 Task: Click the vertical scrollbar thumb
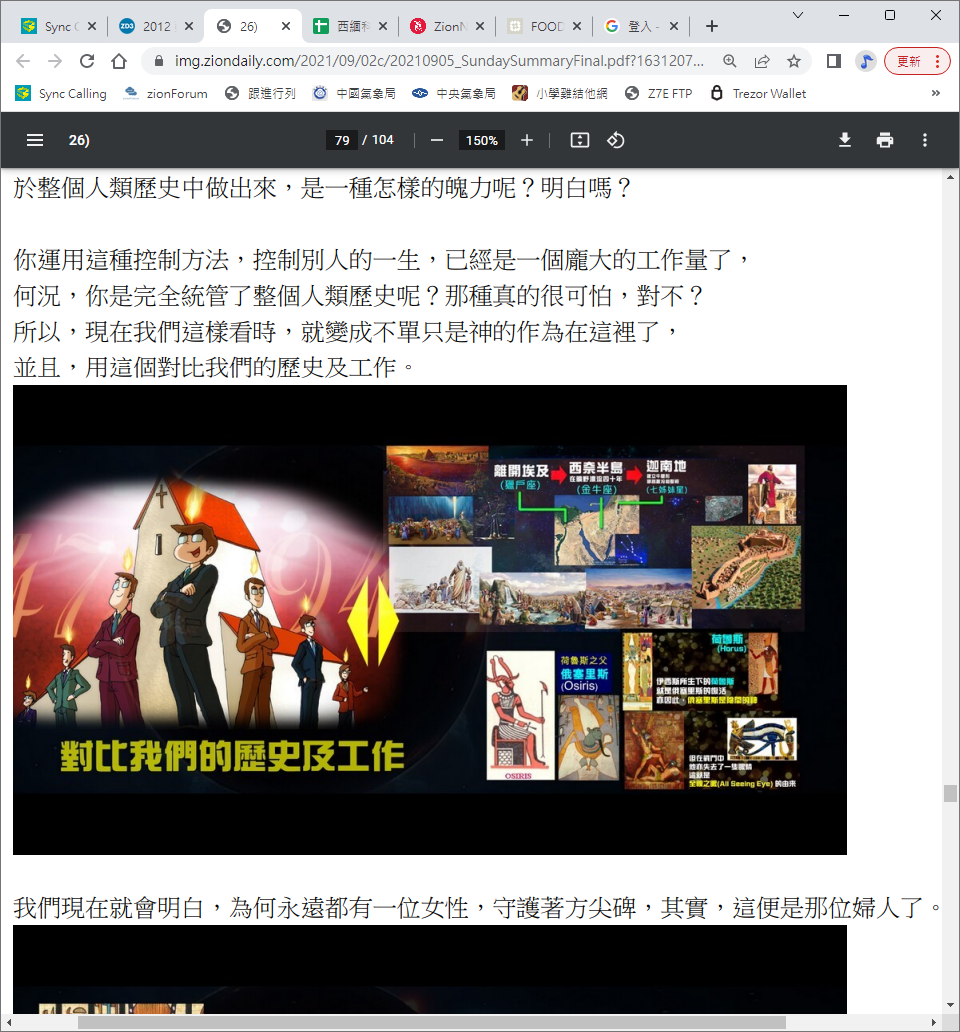tap(950, 793)
